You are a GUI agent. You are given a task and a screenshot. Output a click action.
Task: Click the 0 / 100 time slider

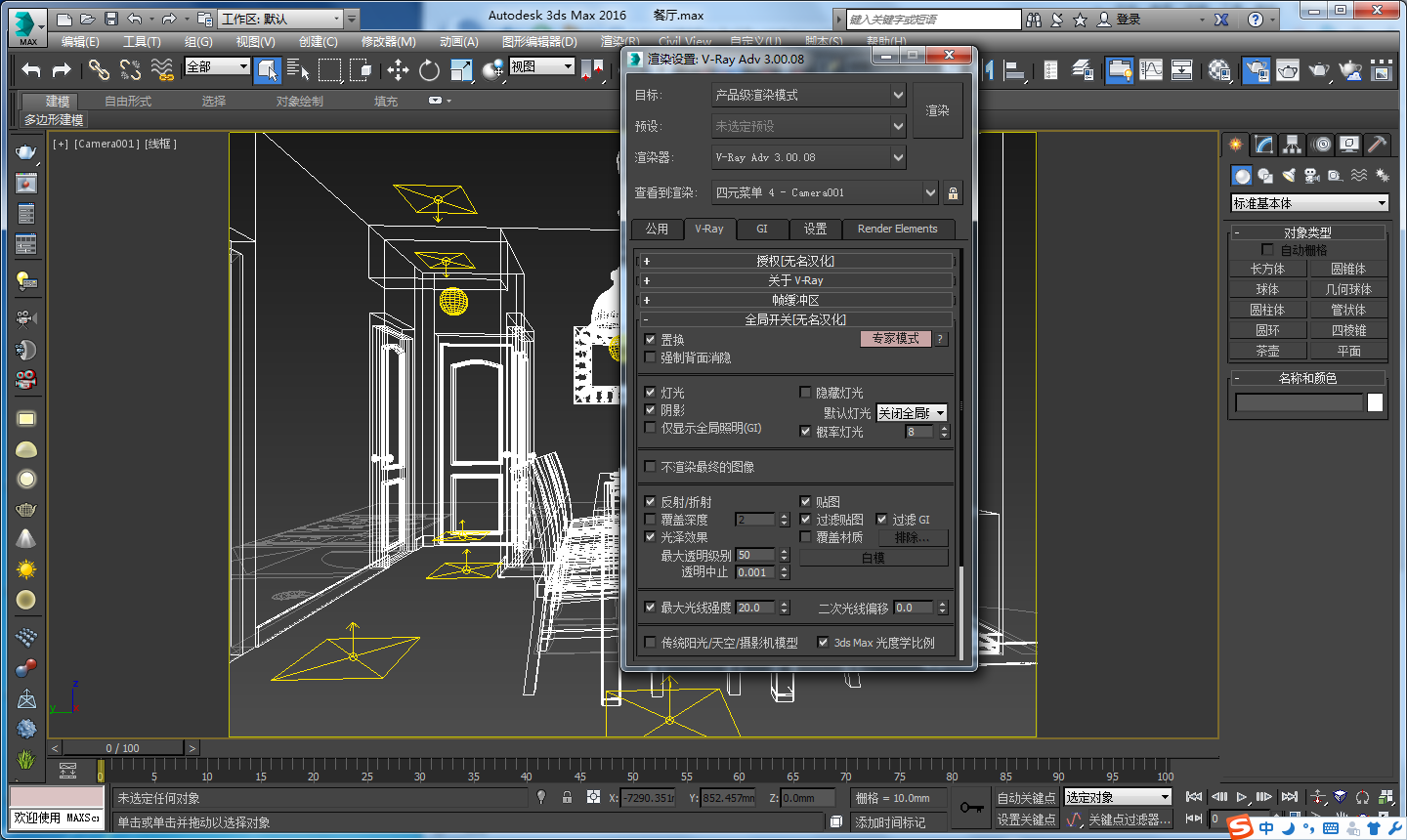(x=123, y=748)
